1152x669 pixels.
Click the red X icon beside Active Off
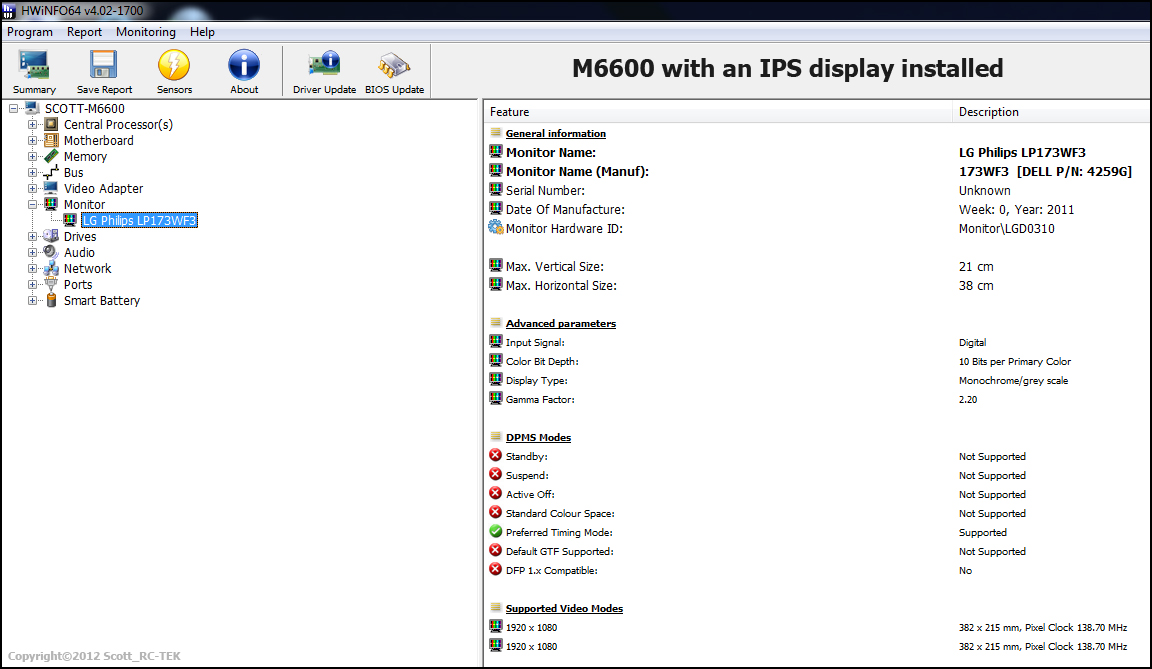click(496, 493)
